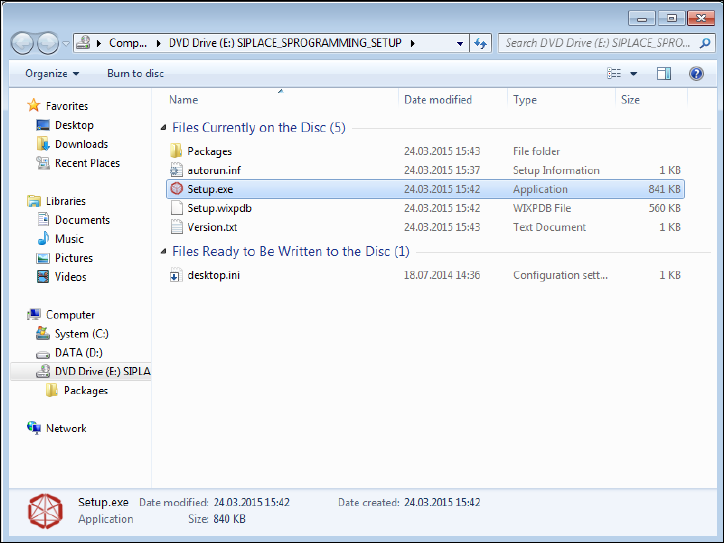This screenshot has width=724, height=543.
Task: Open the Organize menu
Action: (52, 73)
